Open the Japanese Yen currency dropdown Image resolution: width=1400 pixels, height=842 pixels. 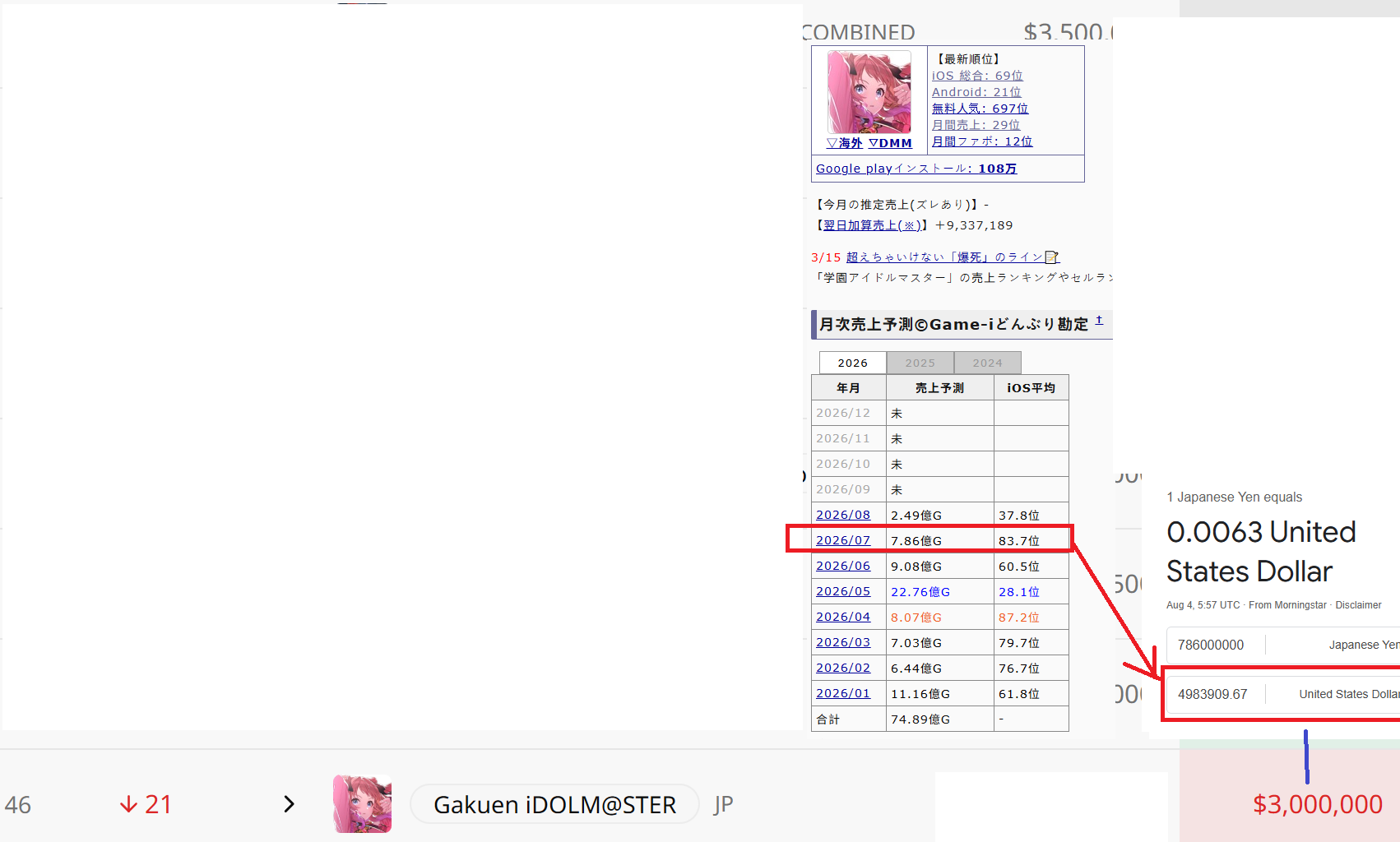click(x=1333, y=645)
